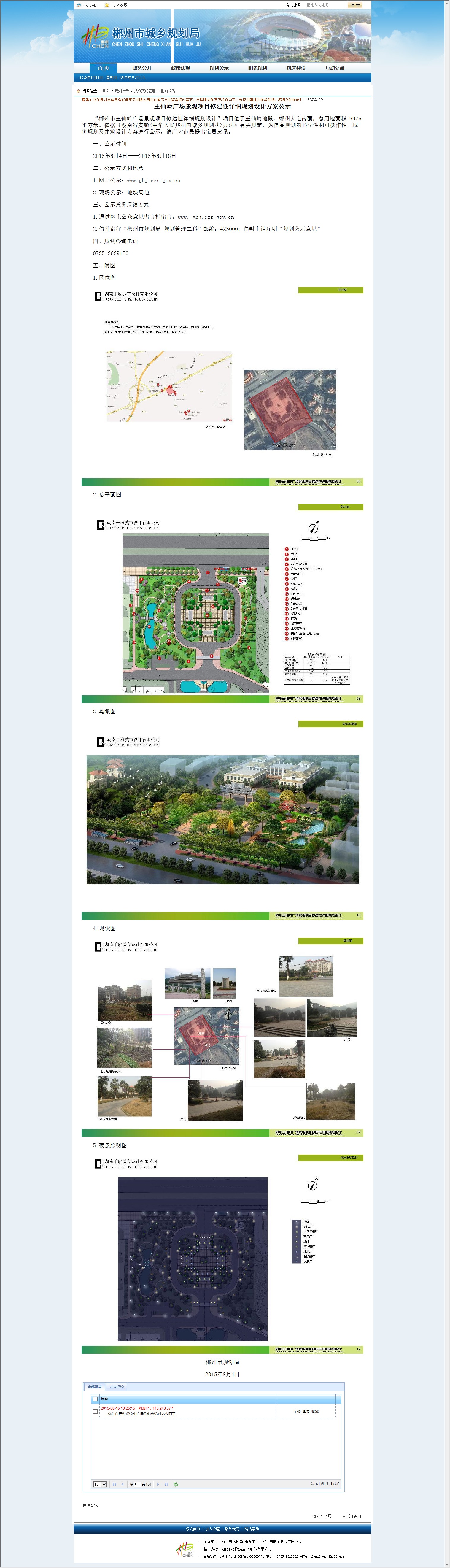
Task: Open the bird's-eye rendering image
Action: click(222, 819)
